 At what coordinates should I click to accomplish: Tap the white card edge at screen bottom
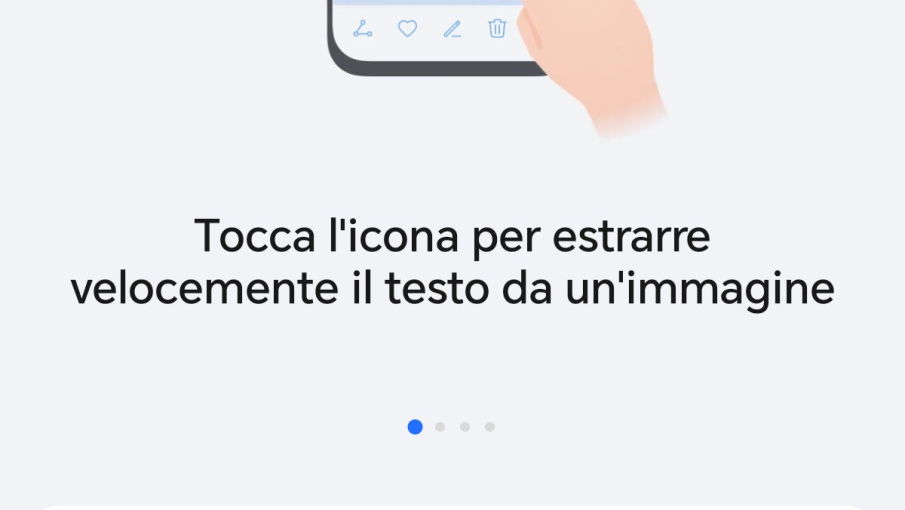pyautogui.click(x=452, y=507)
